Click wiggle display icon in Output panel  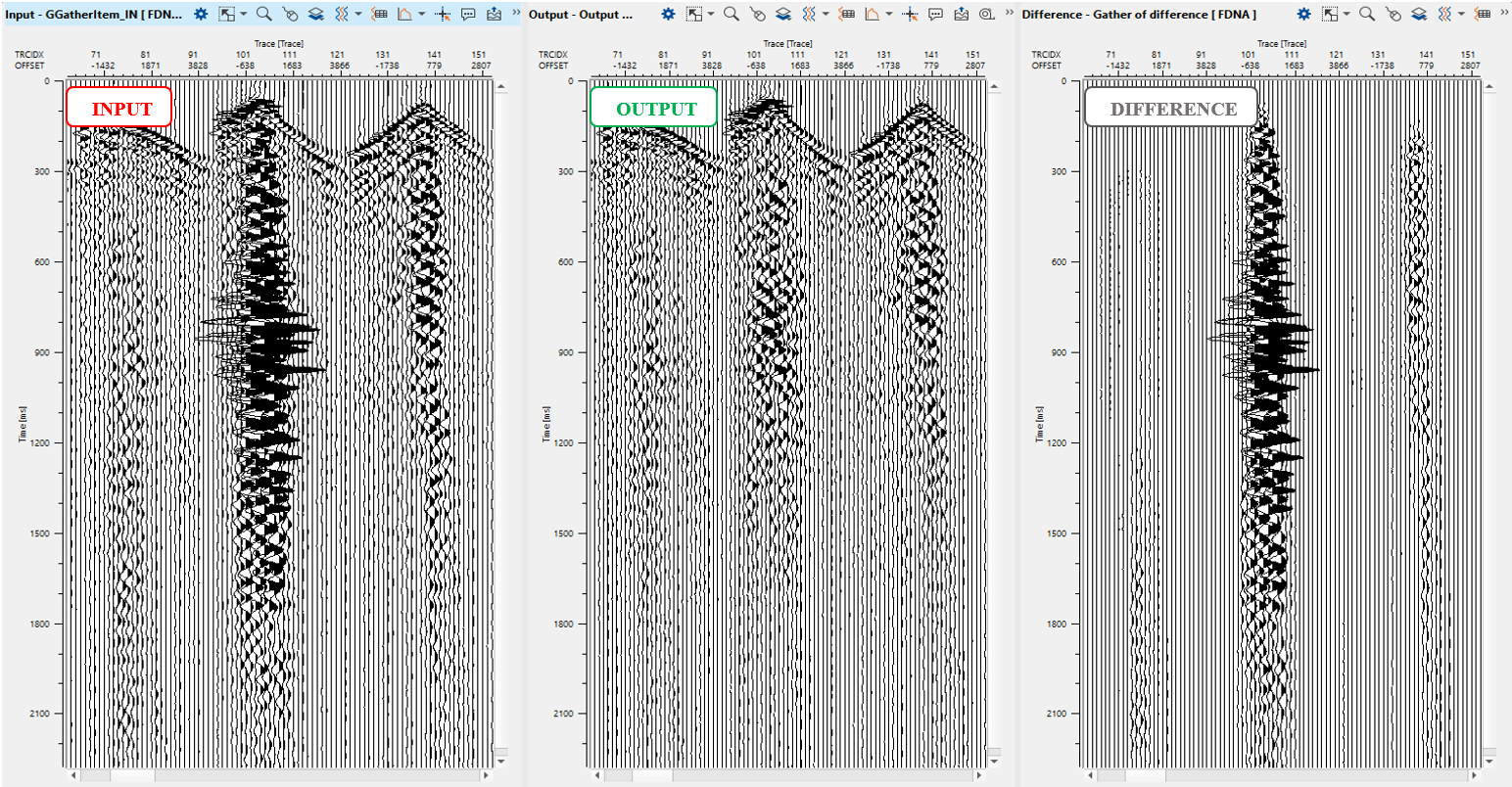coord(809,14)
